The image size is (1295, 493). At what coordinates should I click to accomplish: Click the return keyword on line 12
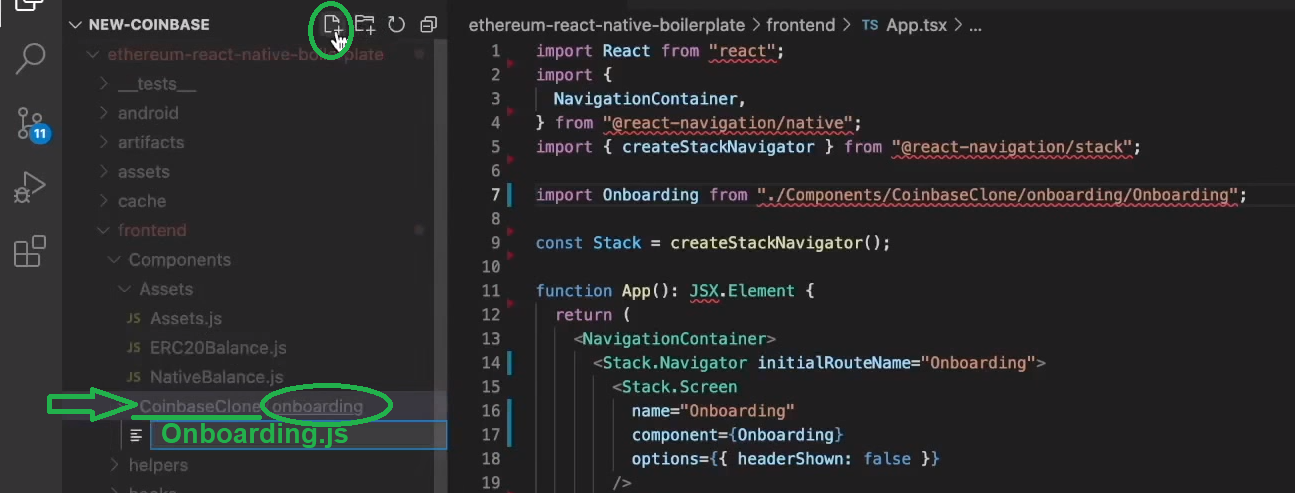583,315
